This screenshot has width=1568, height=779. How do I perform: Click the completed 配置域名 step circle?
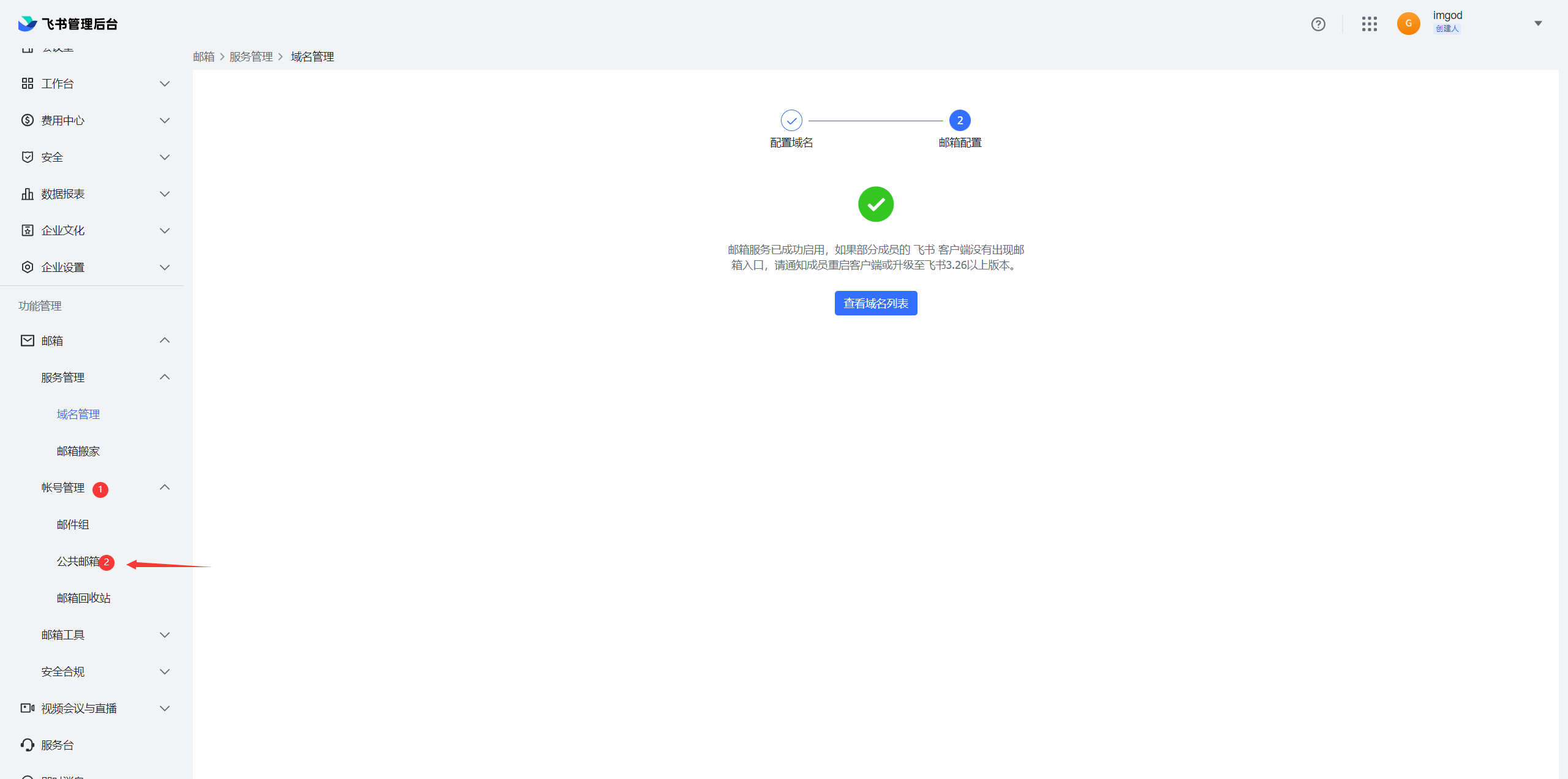coord(791,121)
